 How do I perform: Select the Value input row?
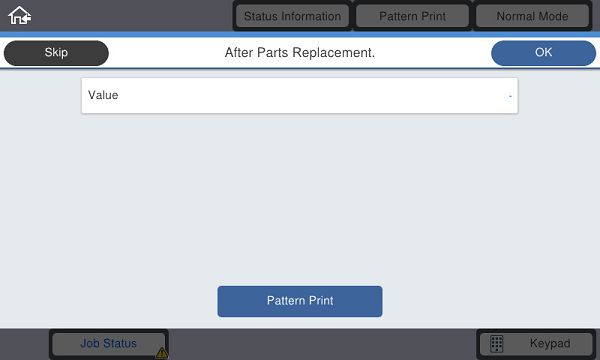tap(300, 96)
